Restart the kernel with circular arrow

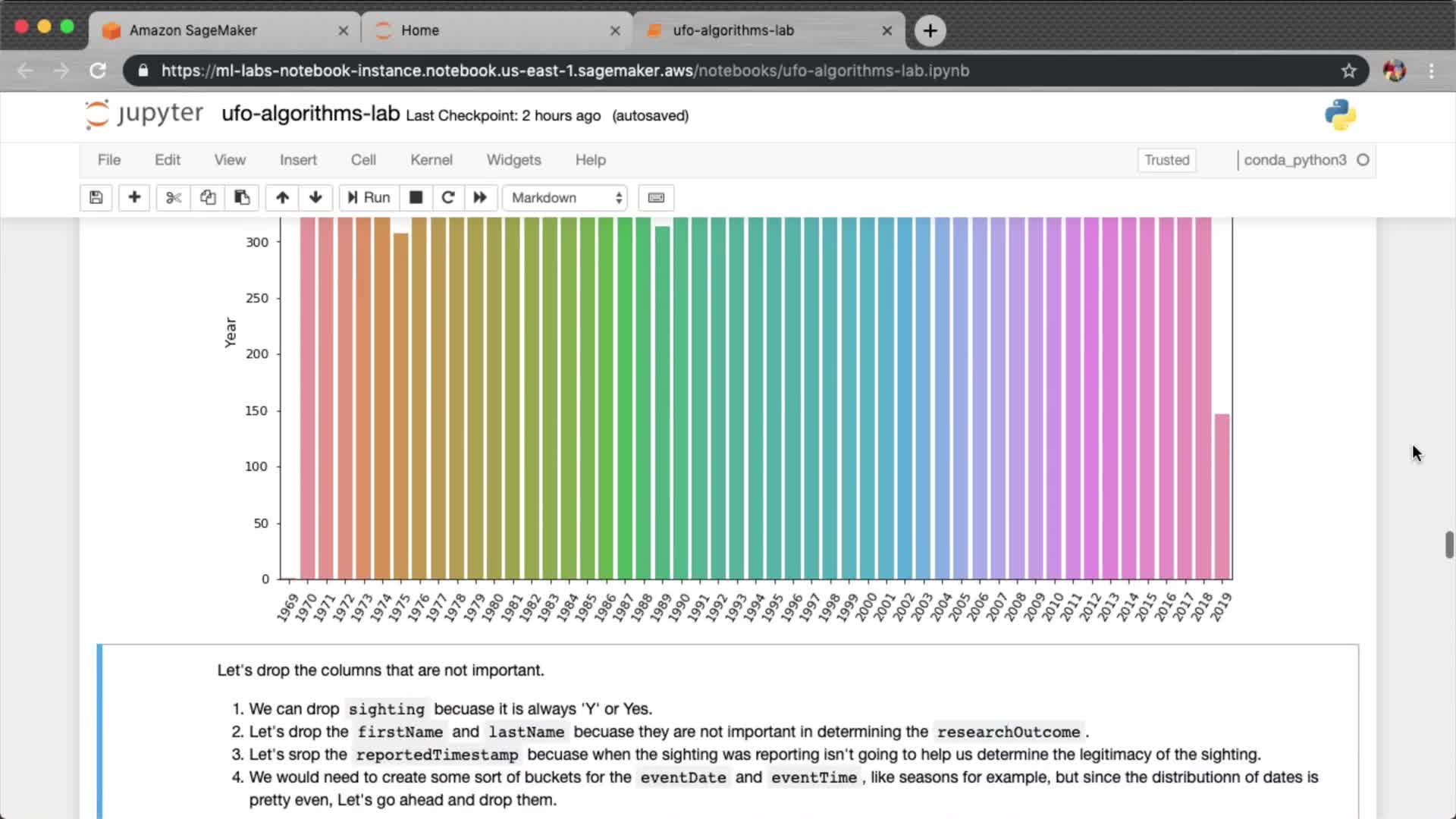[x=448, y=198]
